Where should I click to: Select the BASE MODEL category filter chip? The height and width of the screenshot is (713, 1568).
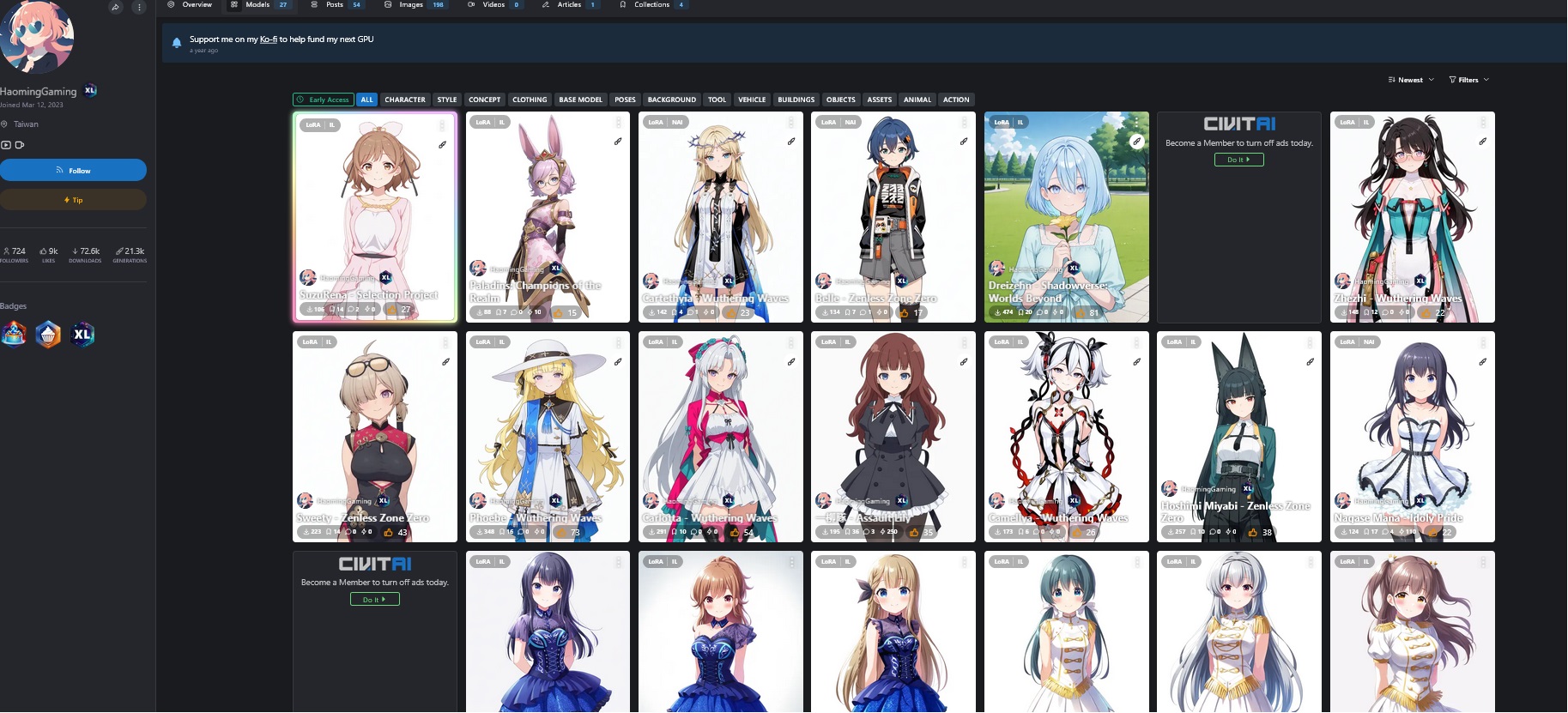click(x=581, y=100)
